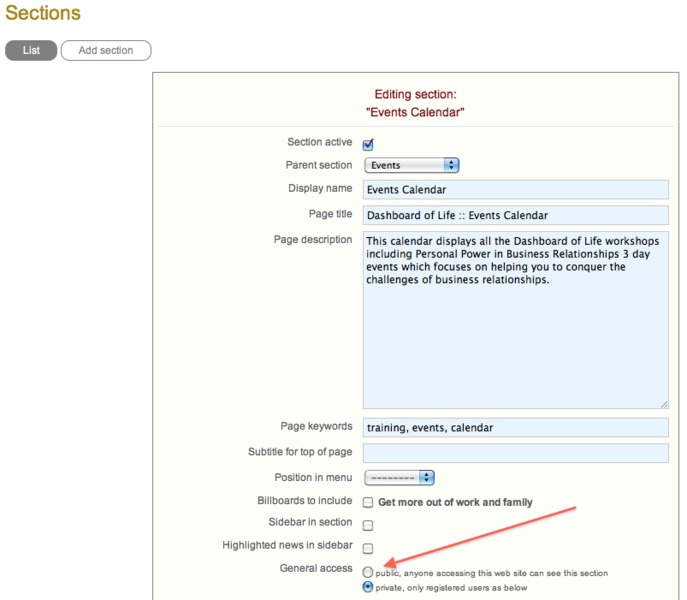
Task: Click the Sections page heading
Action: tap(43, 14)
